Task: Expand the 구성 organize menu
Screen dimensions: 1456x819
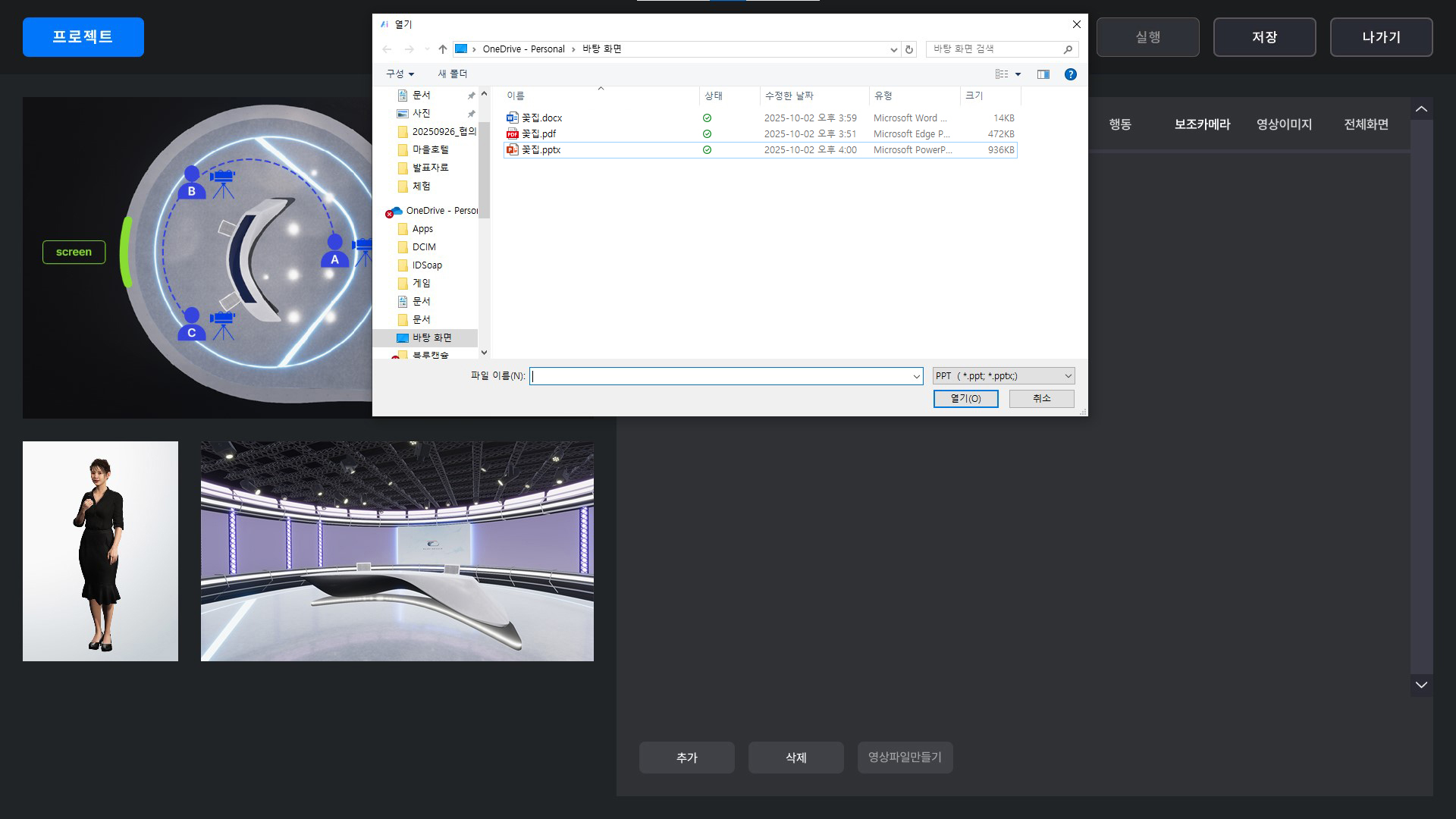Action: click(400, 74)
